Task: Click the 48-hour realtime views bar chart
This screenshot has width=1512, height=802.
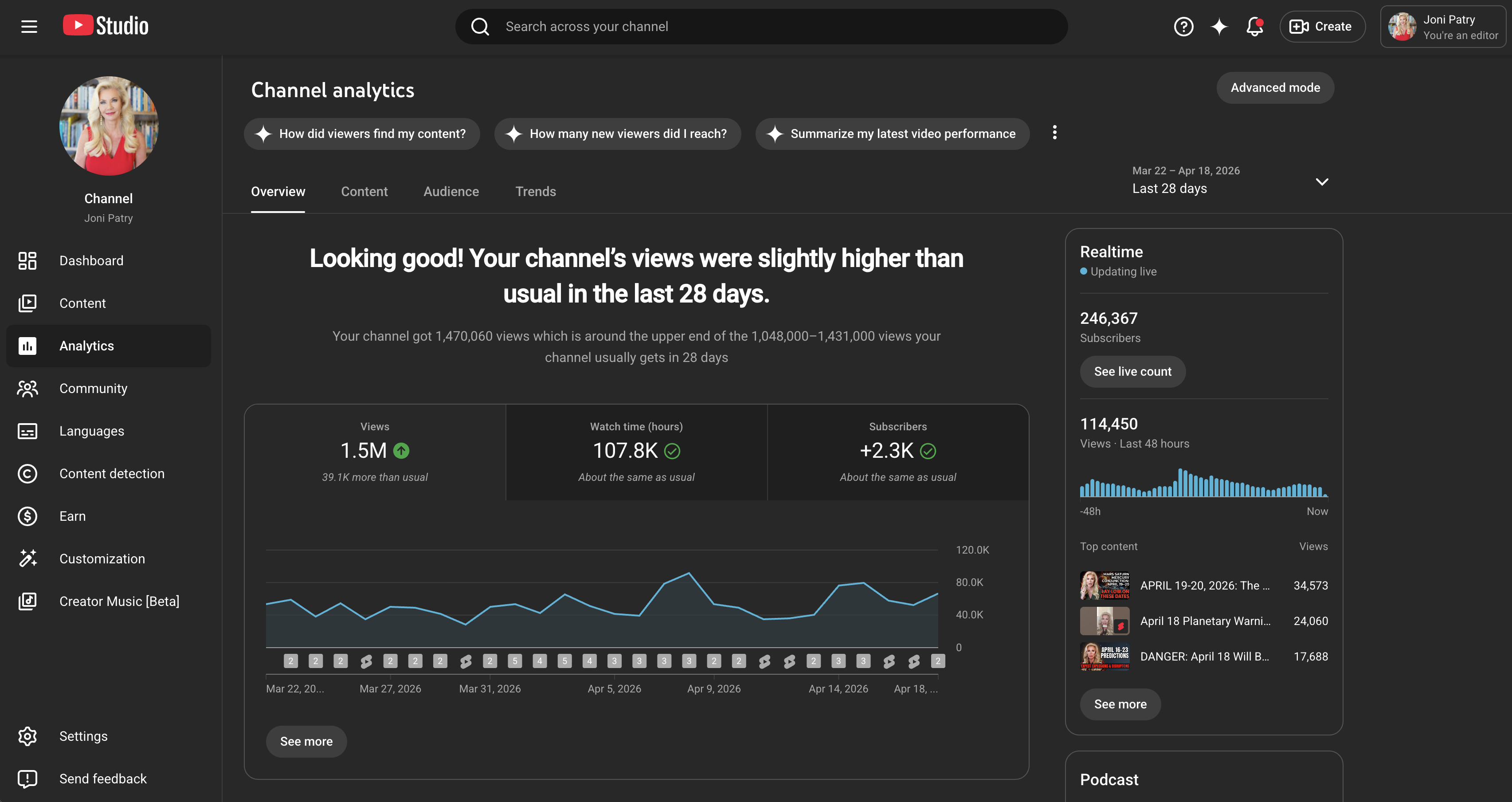Action: (1204, 483)
